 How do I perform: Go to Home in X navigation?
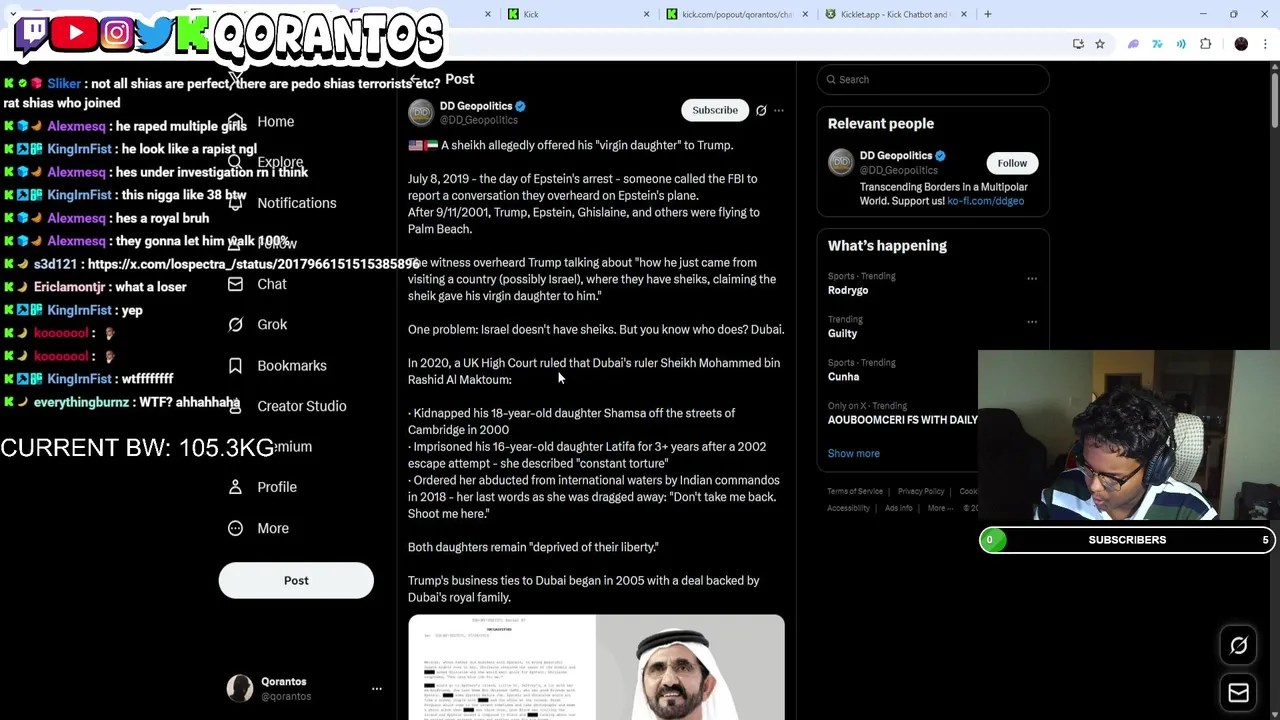pos(275,121)
